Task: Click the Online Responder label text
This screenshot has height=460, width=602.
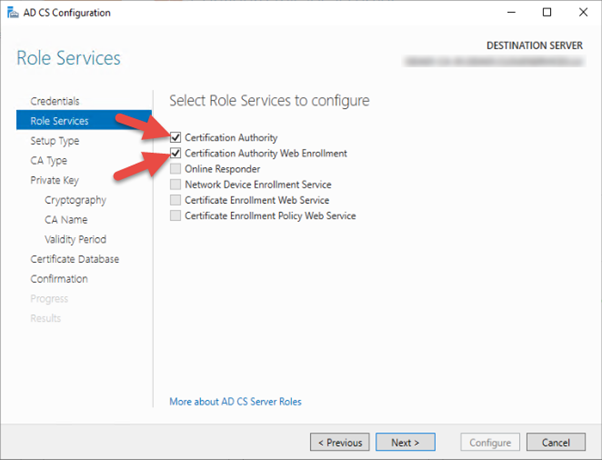Action: pos(222,169)
